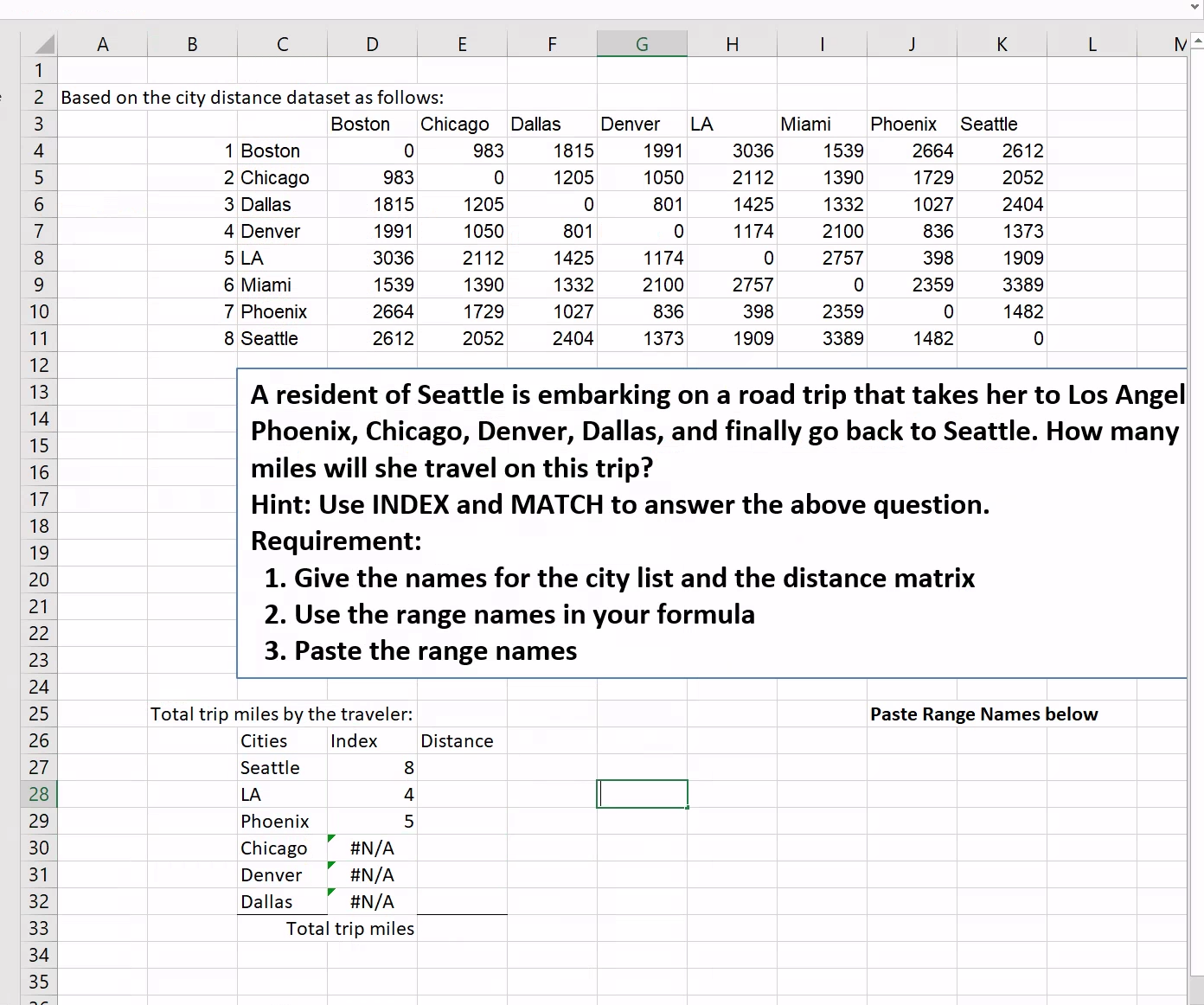Click the scroll-up arrow on the vertical scrollbar
Viewport: 1204px width, 1005px height.
(1194, 41)
